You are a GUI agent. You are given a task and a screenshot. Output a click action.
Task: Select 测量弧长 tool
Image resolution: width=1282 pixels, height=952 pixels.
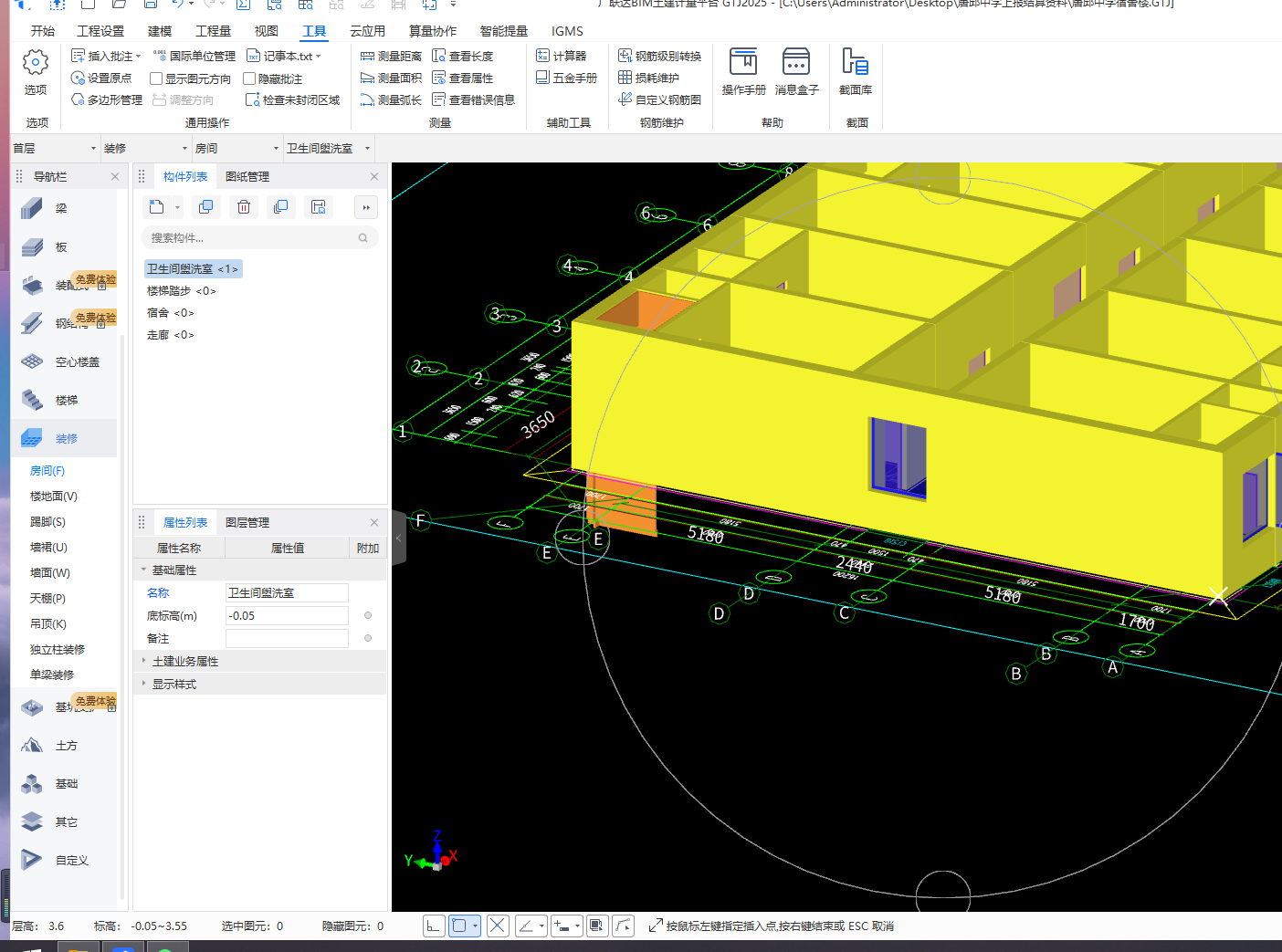pos(392,99)
